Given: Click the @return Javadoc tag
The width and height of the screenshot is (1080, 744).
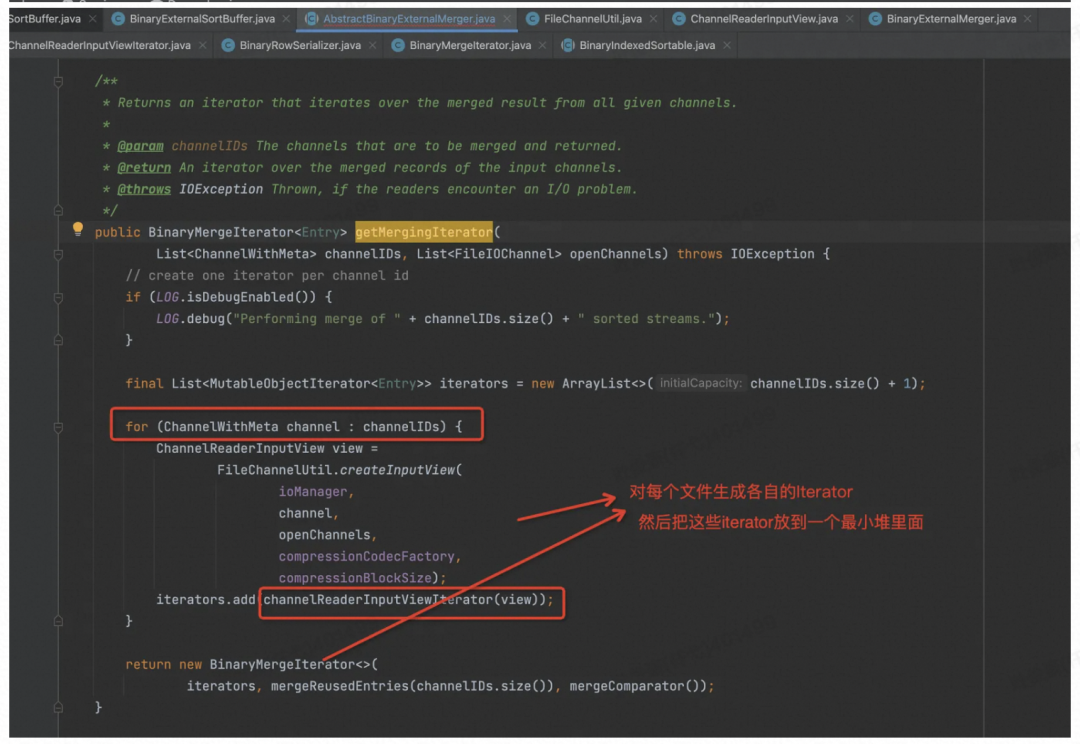Looking at the screenshot, I should 144,167.
